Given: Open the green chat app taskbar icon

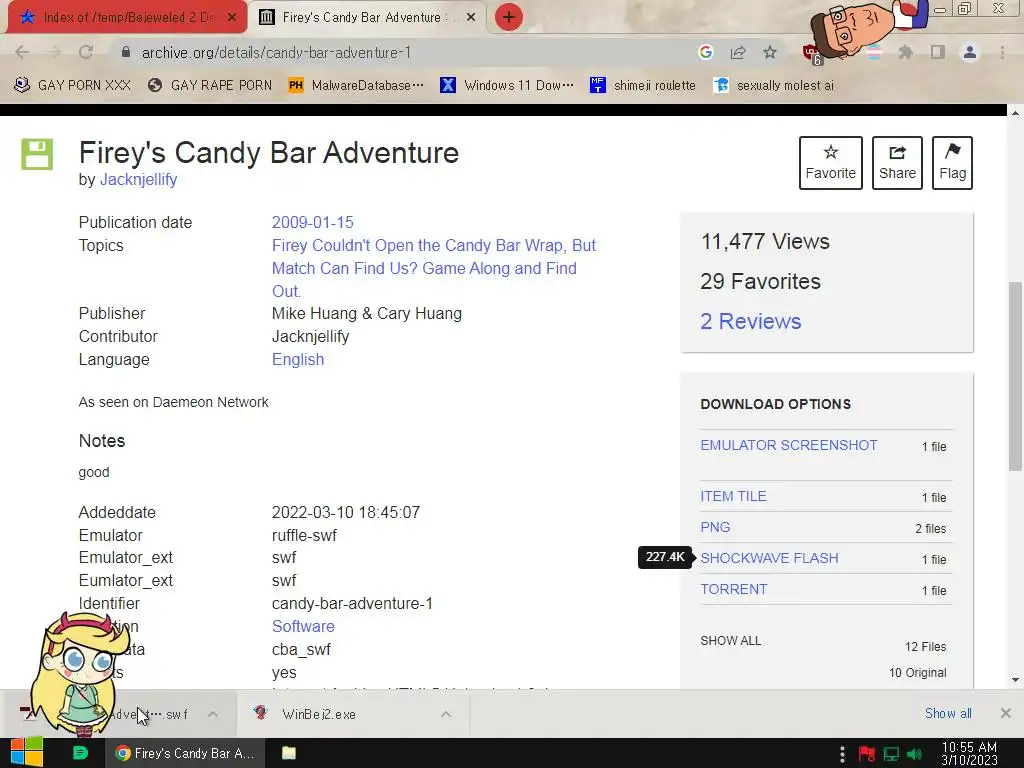Looking at the screenshot, I should (80, 753).
